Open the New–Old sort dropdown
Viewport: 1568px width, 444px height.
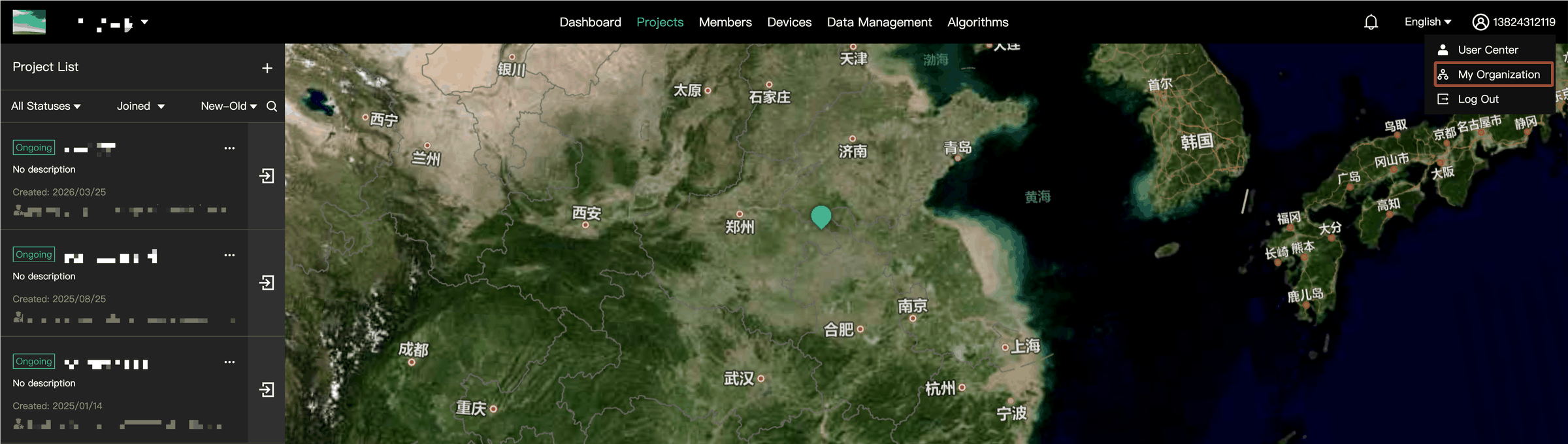[x=229, y=106]
